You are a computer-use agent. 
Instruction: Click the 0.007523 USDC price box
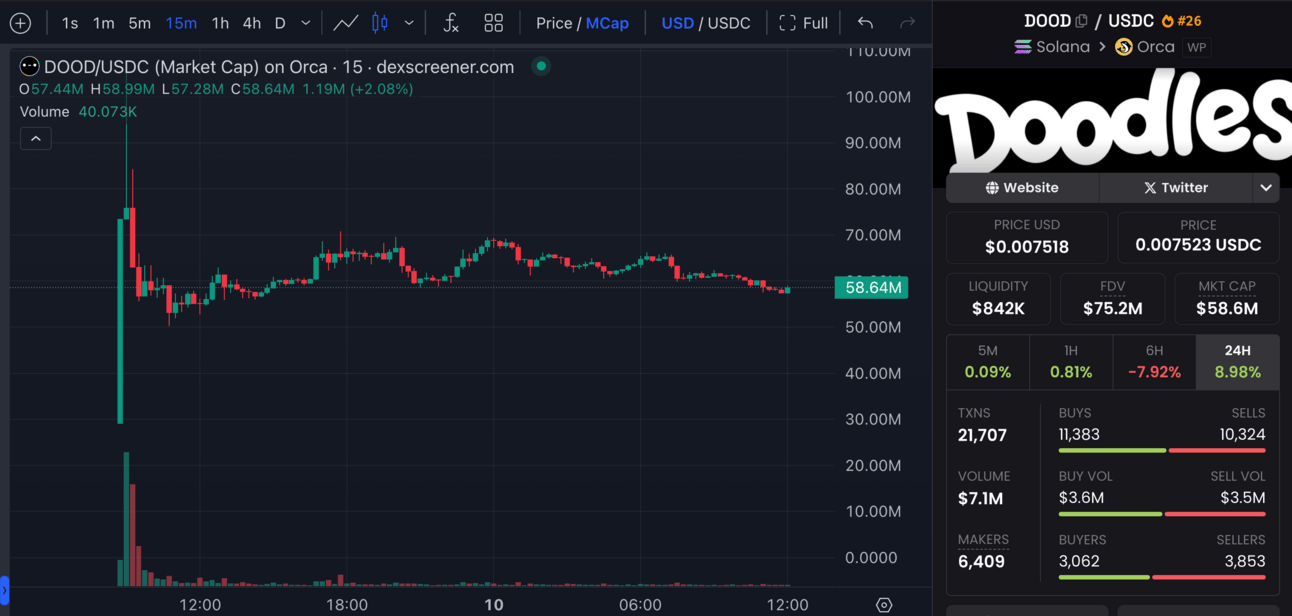click(x=1198, y=237)
